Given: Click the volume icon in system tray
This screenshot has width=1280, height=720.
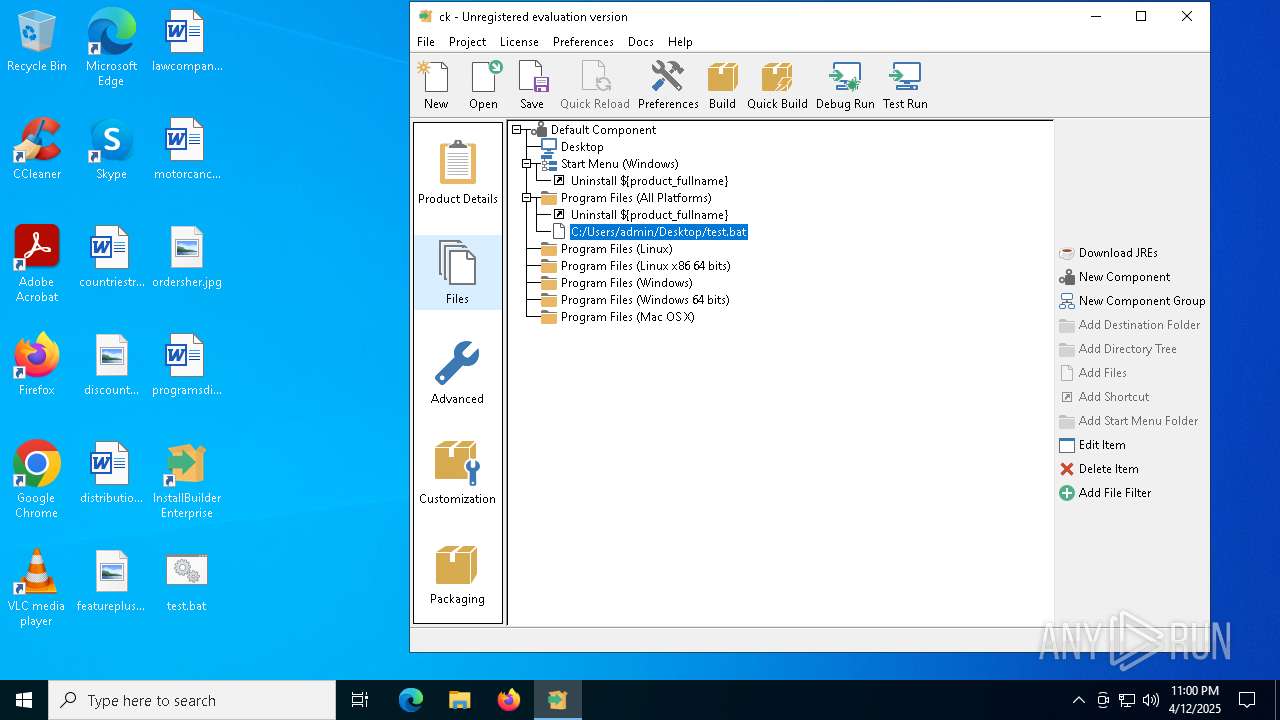Looking at the screenshot, I should 1151,700.
